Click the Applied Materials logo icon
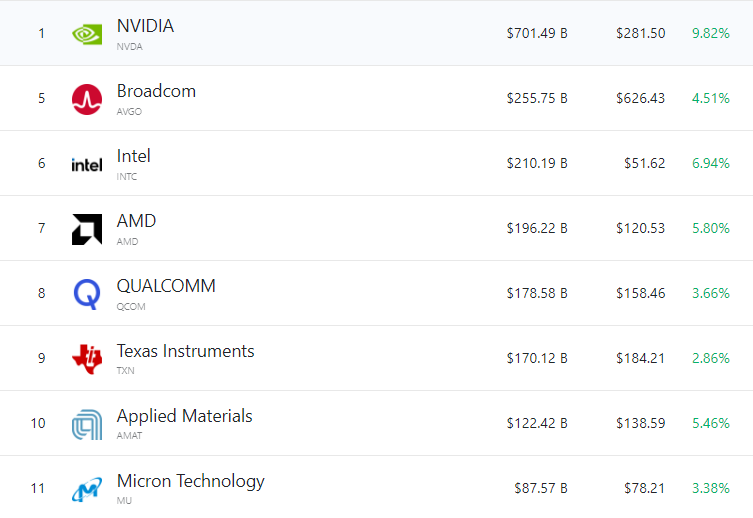753x518 pixels. (87, 424)
